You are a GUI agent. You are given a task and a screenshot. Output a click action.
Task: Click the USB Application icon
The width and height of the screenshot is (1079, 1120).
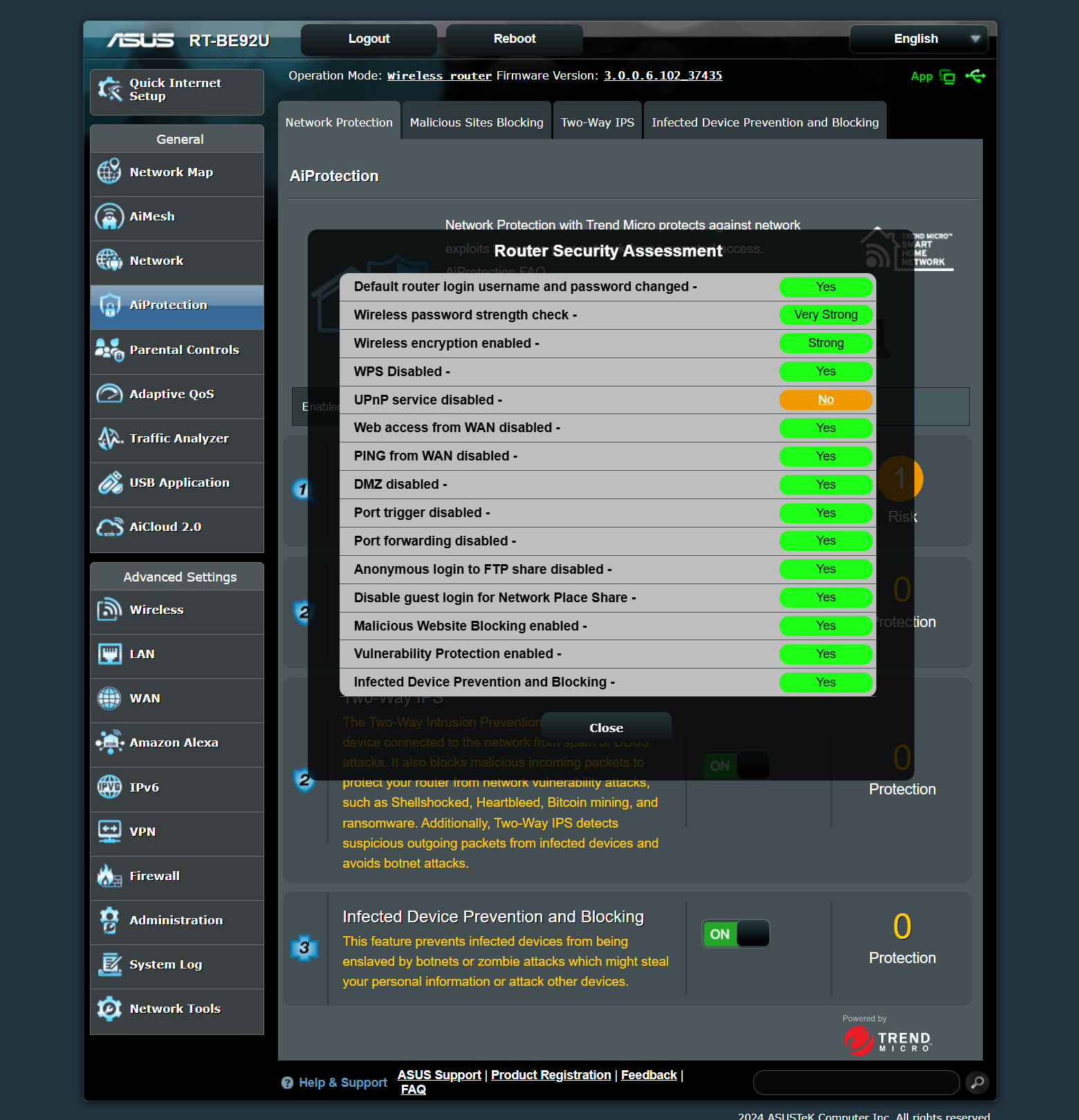pos(109,483)
